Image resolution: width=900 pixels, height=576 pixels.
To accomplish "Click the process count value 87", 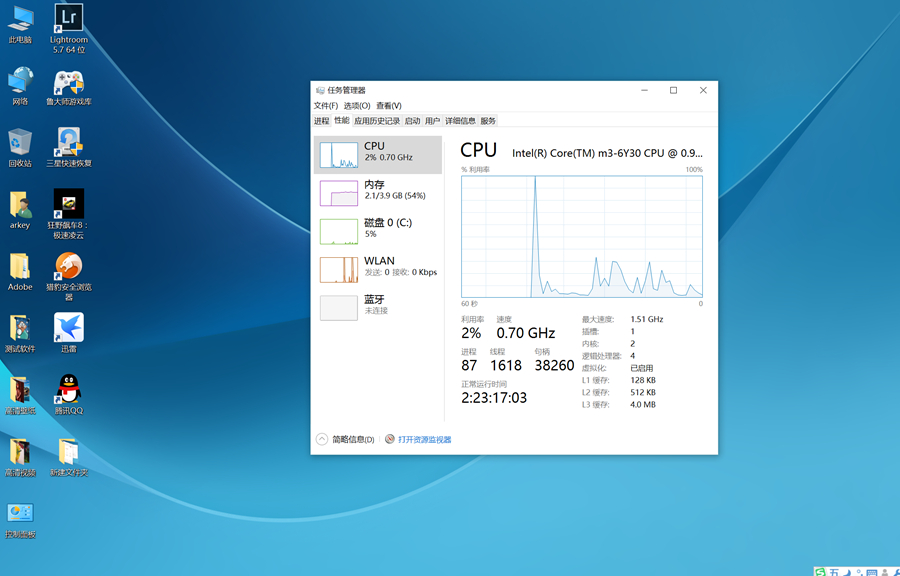I will point(469,365).
